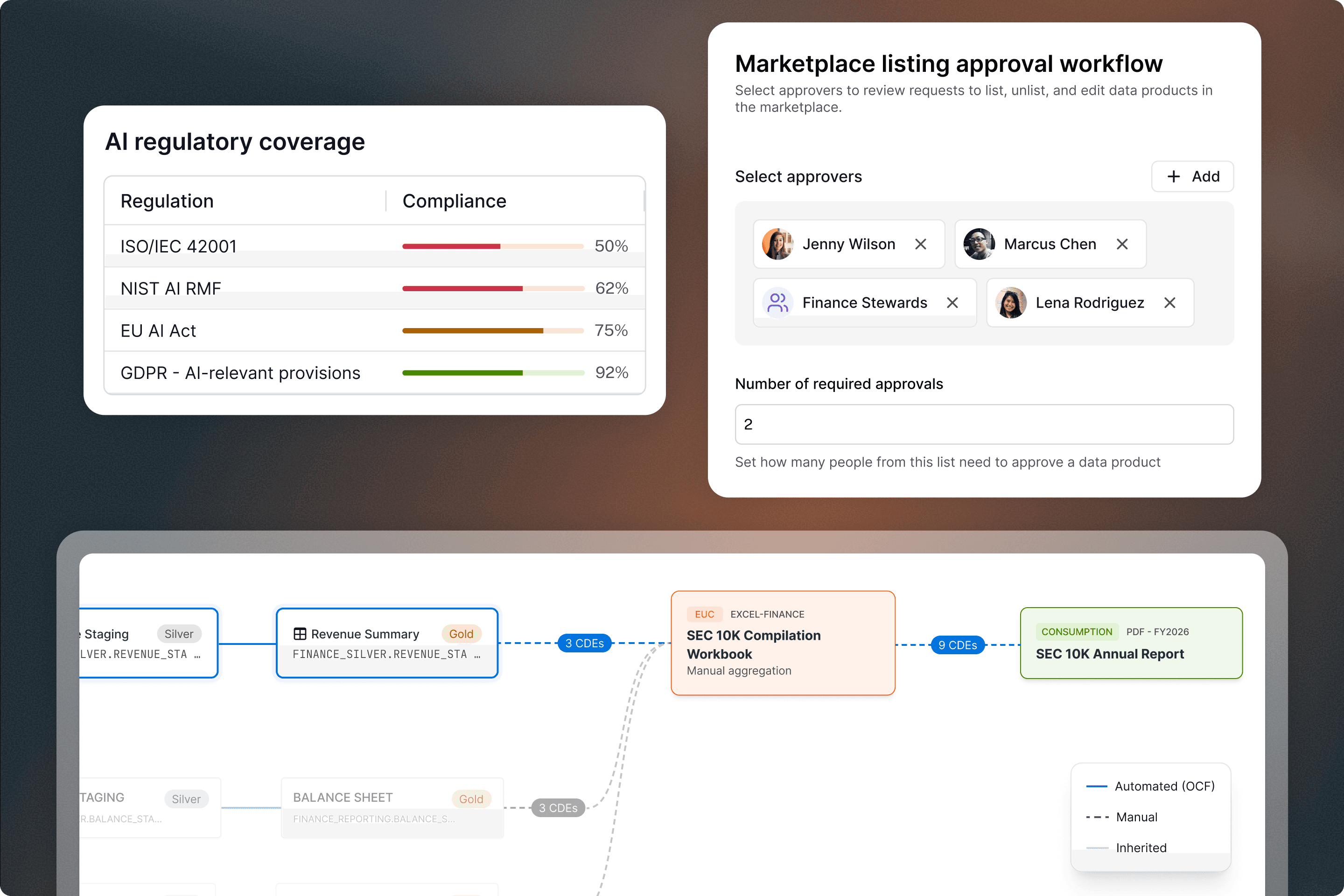Select the NIST AI RMF row
The image size is (1344, 896).
pos(375,288)
